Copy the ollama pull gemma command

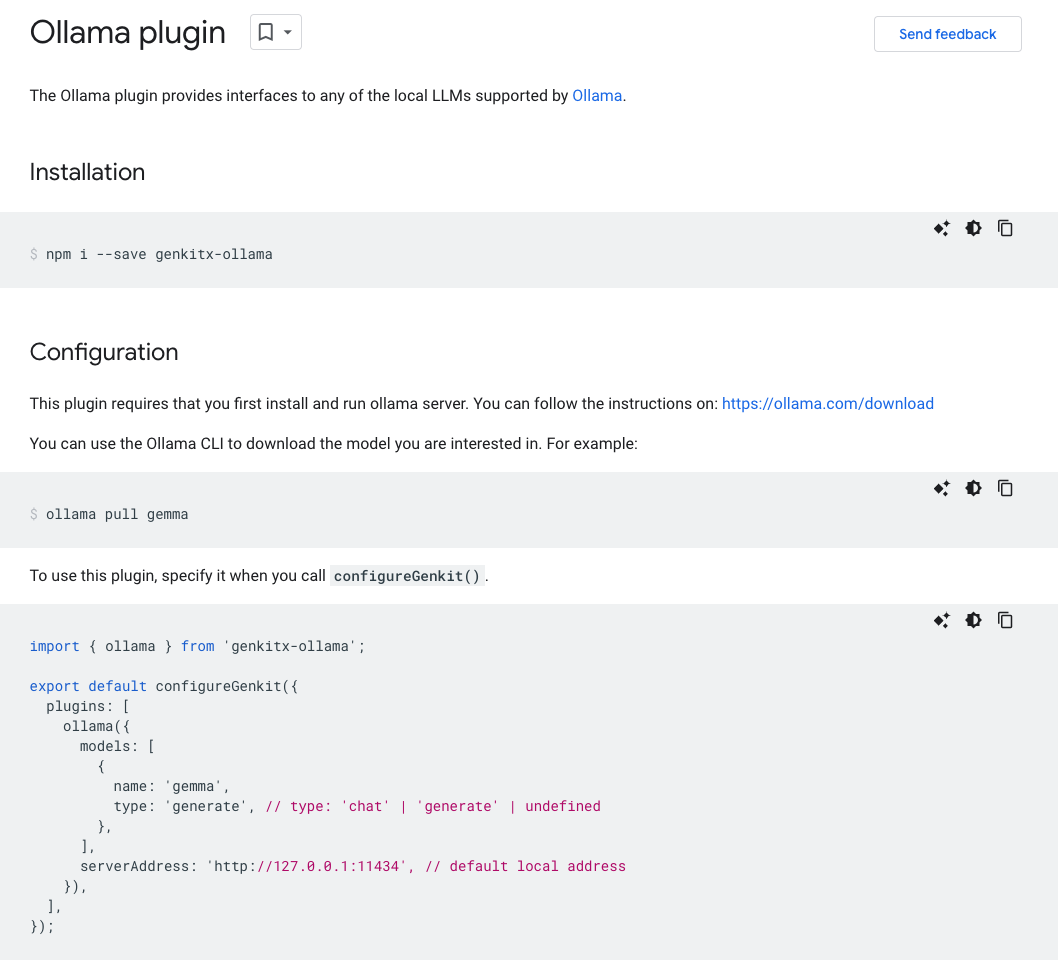coord(1005,489)
